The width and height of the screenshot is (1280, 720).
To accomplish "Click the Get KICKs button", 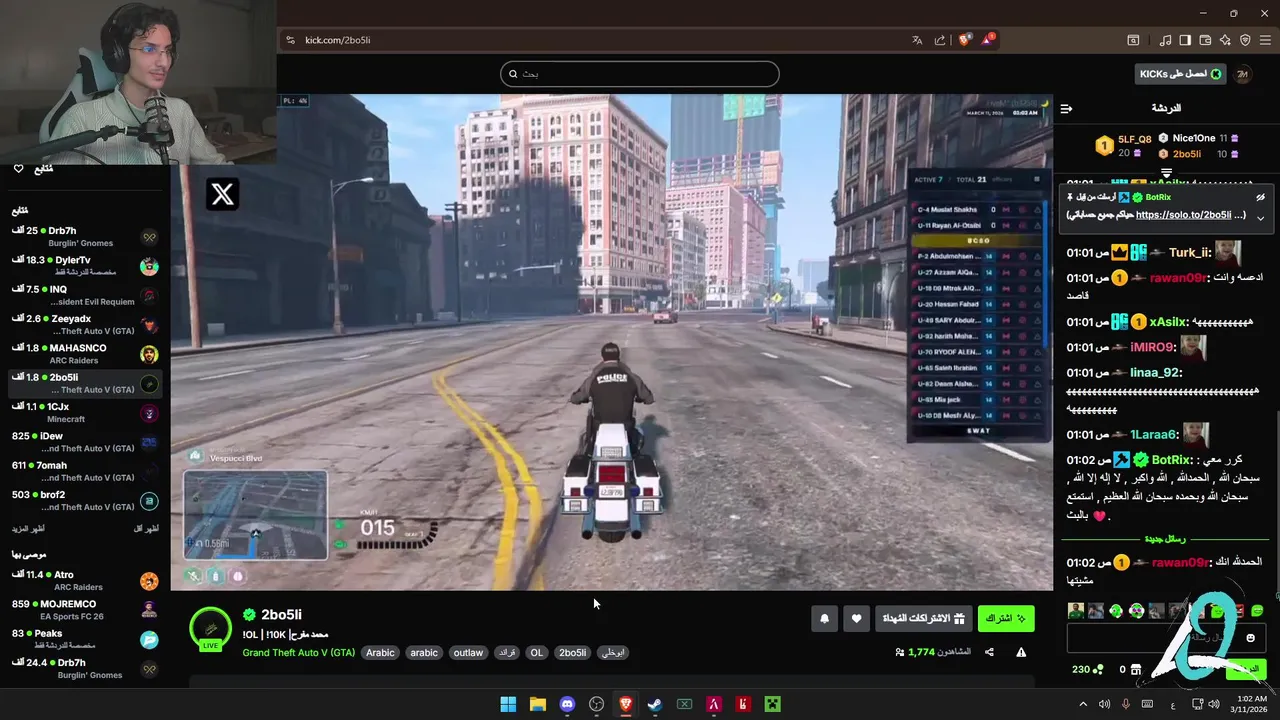I will tap(1181, 74).
